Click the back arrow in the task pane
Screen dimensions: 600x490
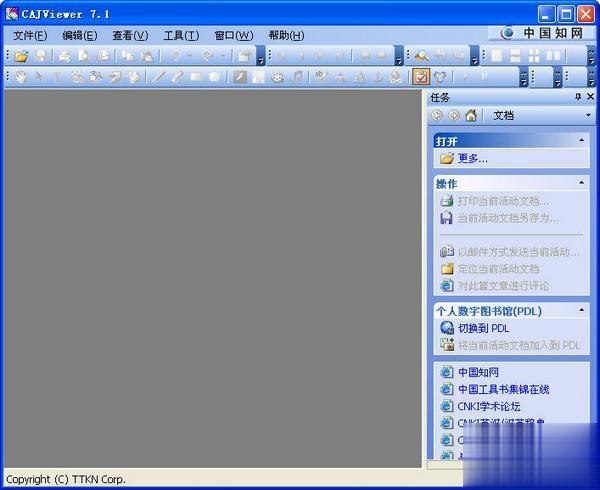click(437, 116)
